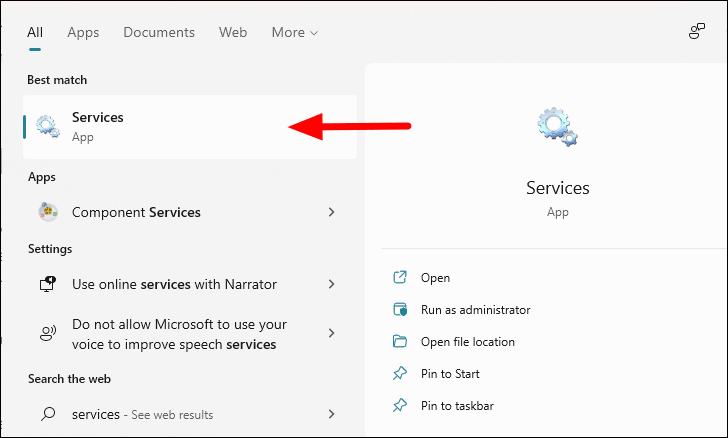Click the web search magnifier icon
Screen dimensions: 728x438
point(48,413)
